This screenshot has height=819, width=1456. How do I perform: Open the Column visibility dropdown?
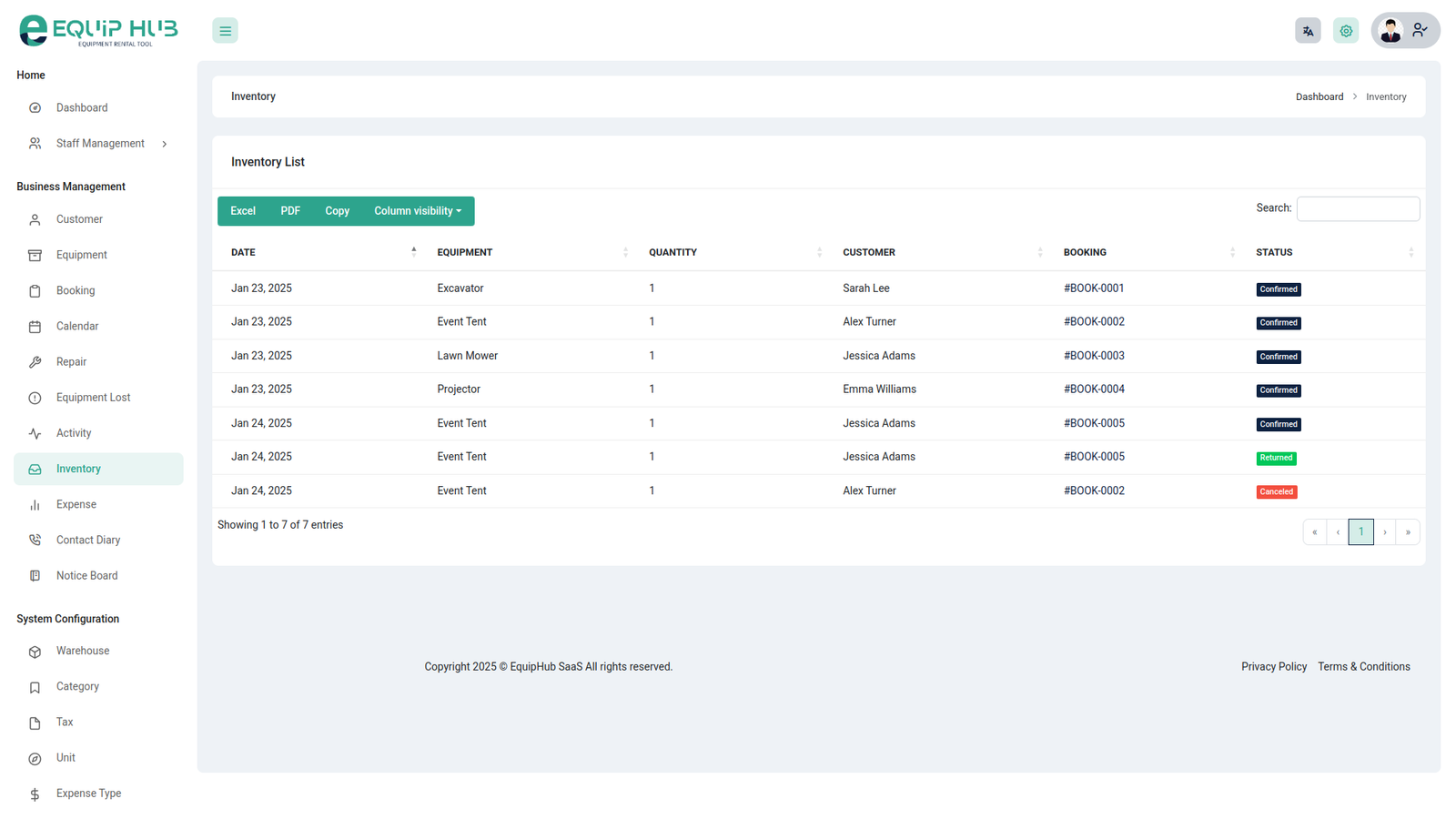click(418, 211)
